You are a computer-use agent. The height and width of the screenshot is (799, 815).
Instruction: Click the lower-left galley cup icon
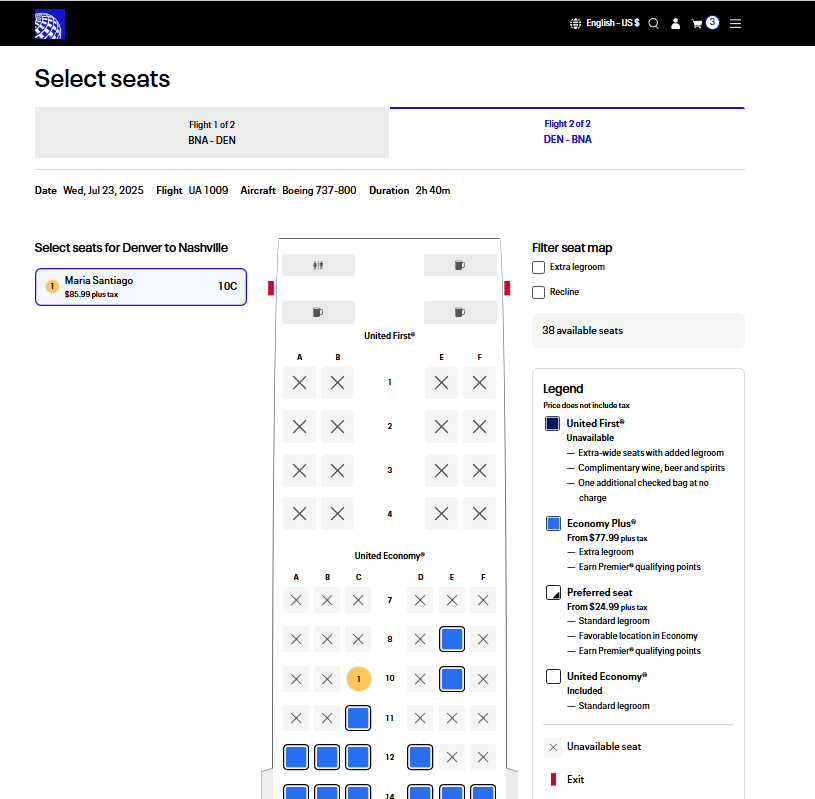(x=318, y=312)
